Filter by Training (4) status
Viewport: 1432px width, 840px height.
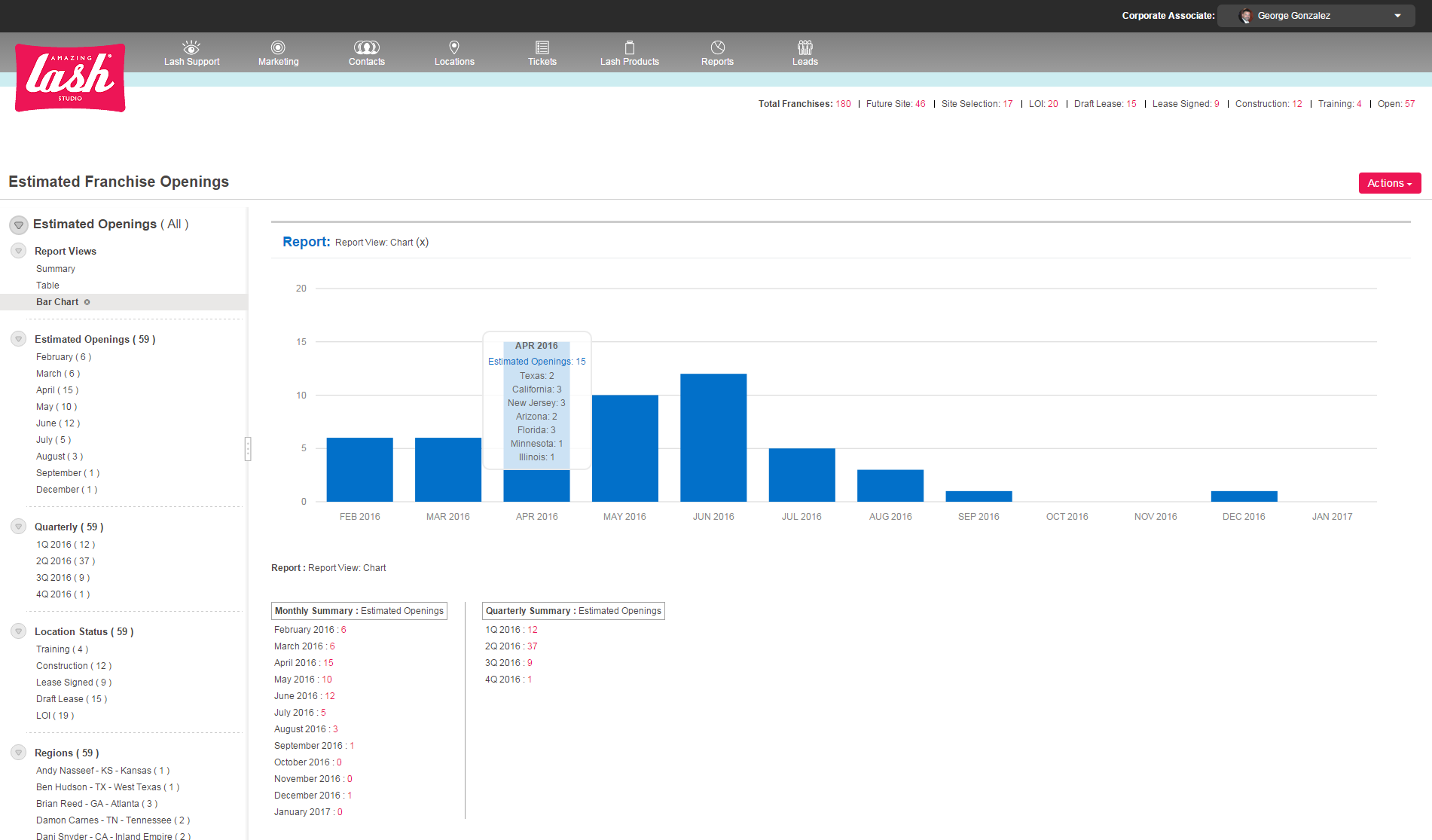(62, 649)
